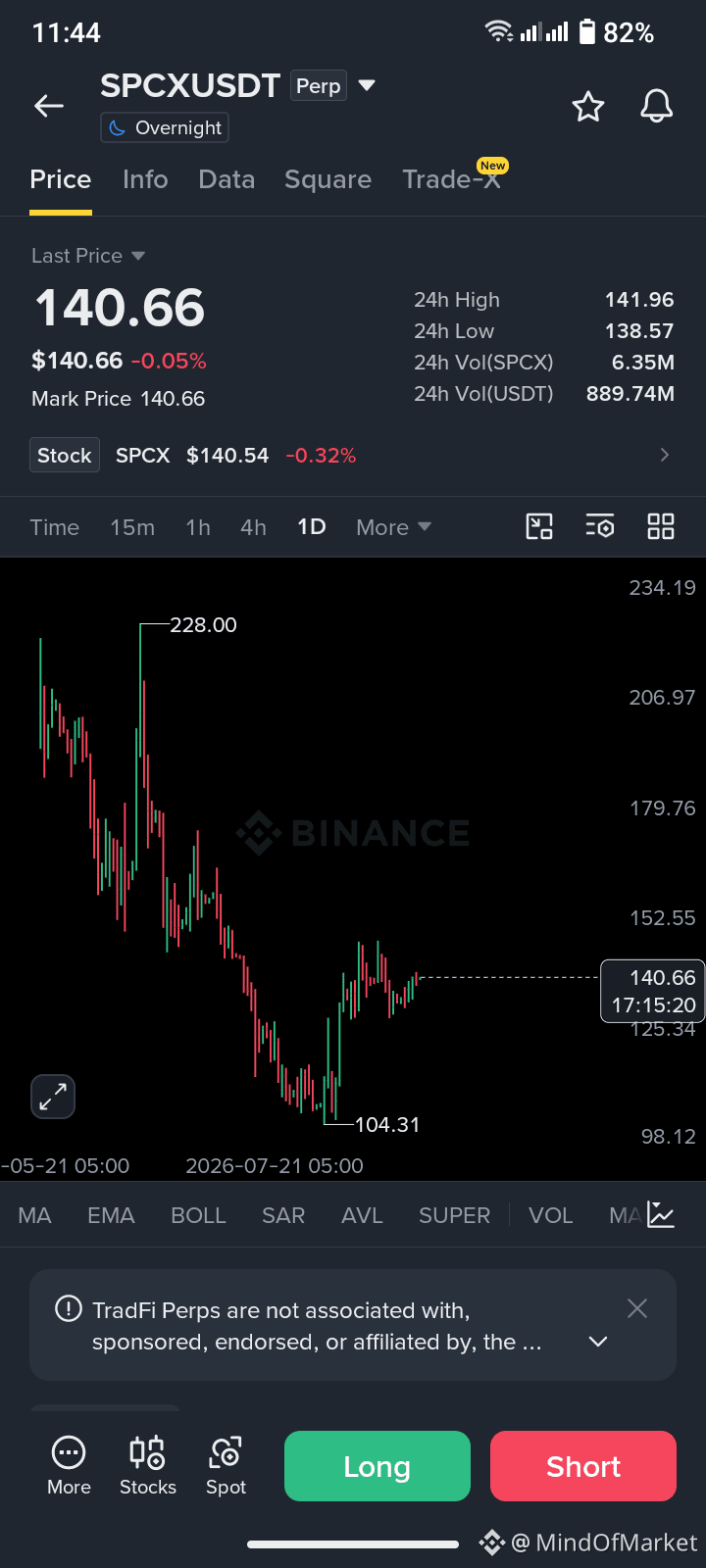Tap the Android home gesture bar
The height and width of the screenshot is (1568, 706).
tap(353, 1544)
